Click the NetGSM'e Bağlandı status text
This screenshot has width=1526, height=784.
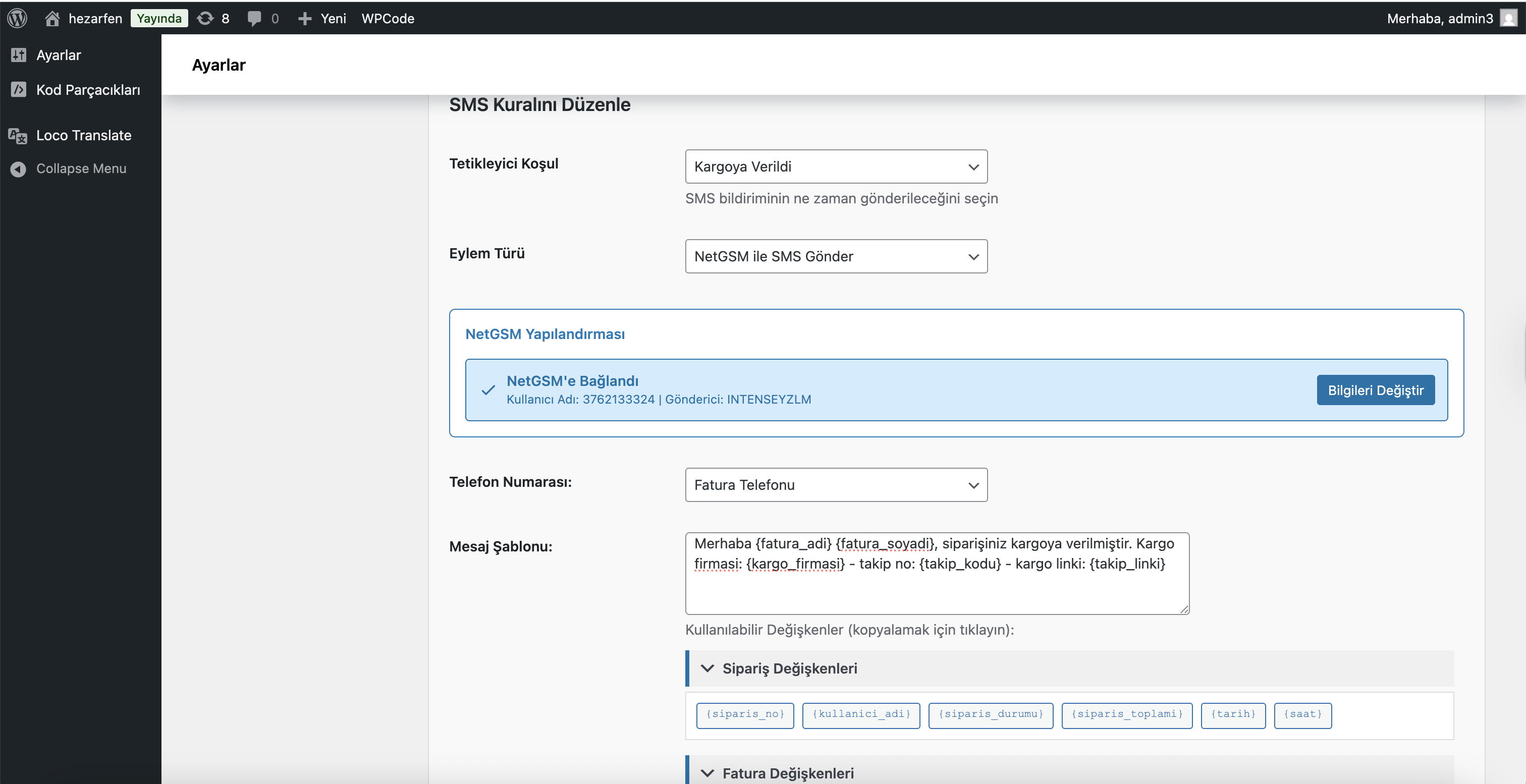point(572,381)
